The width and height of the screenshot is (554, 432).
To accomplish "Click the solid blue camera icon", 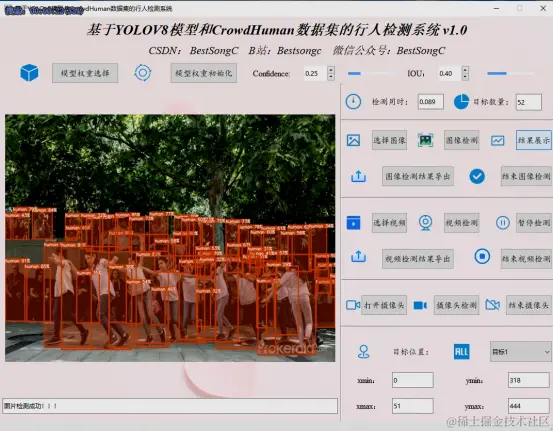I will 420,305.
